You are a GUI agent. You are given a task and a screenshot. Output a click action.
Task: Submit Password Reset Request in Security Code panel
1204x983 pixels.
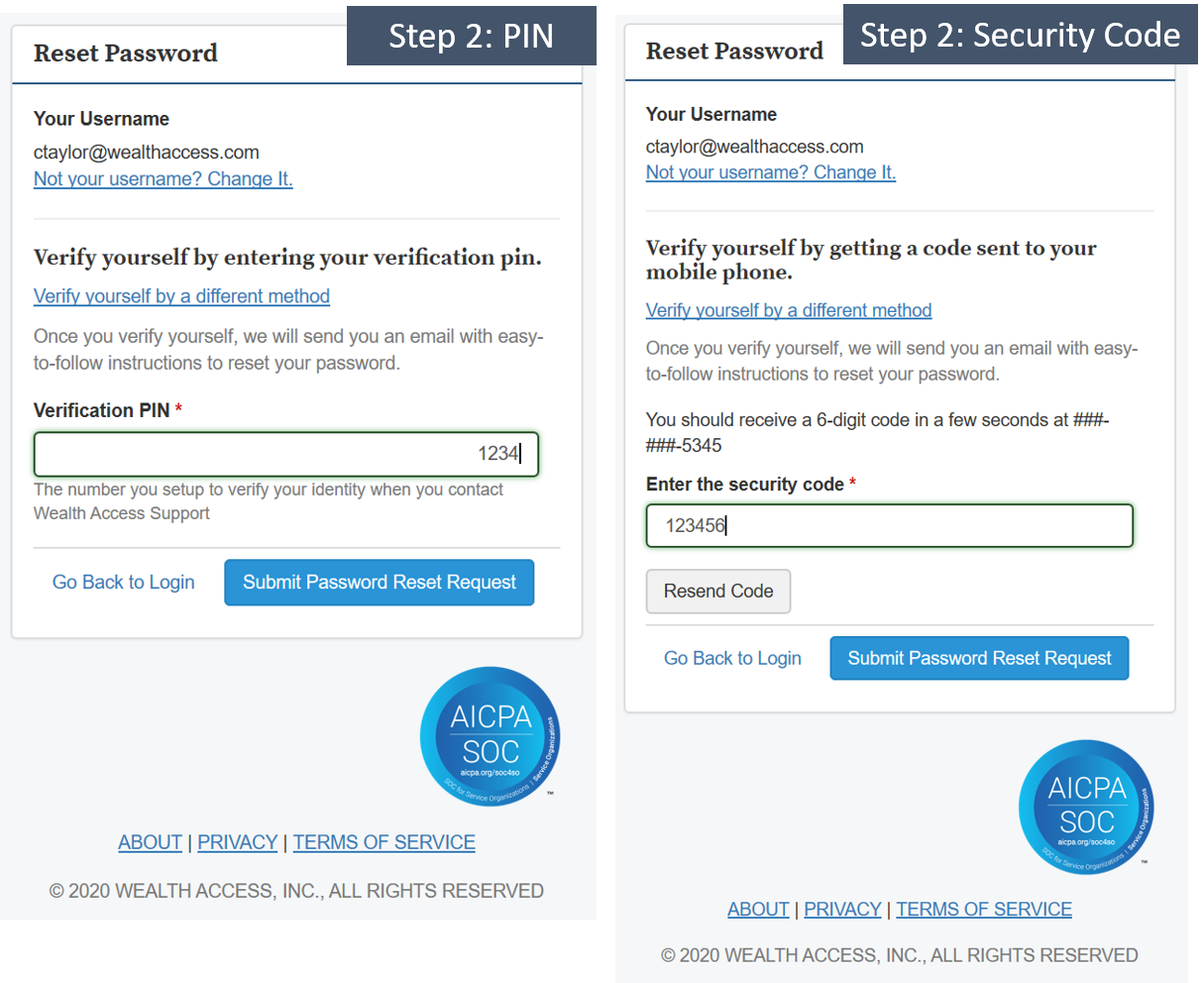[979, 658]
